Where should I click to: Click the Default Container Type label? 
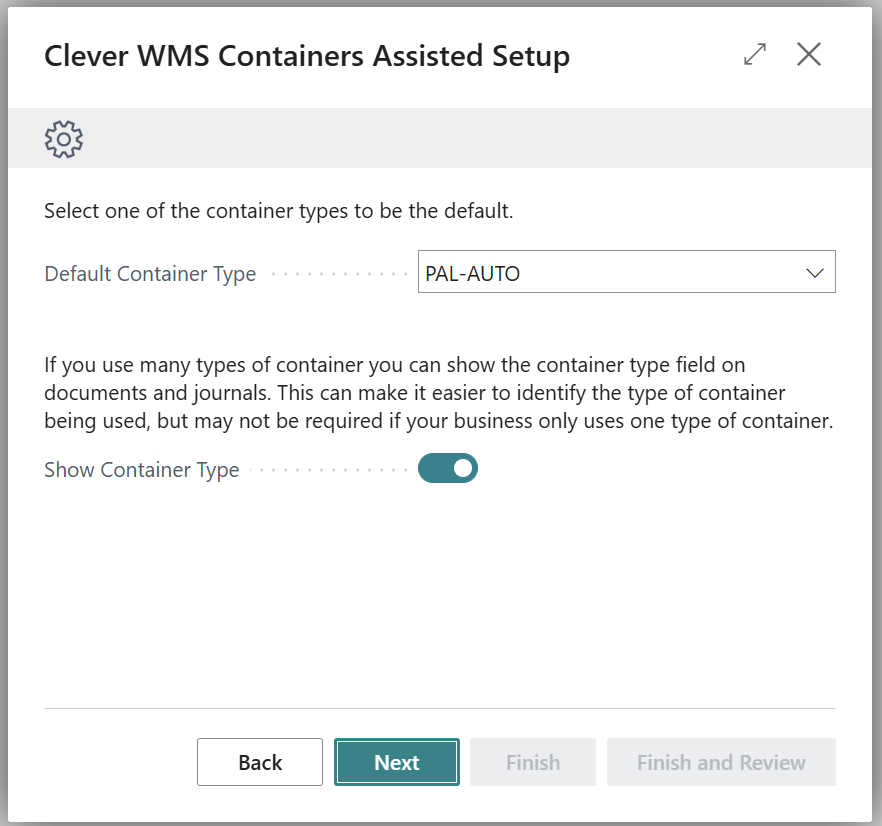(150, 274)
